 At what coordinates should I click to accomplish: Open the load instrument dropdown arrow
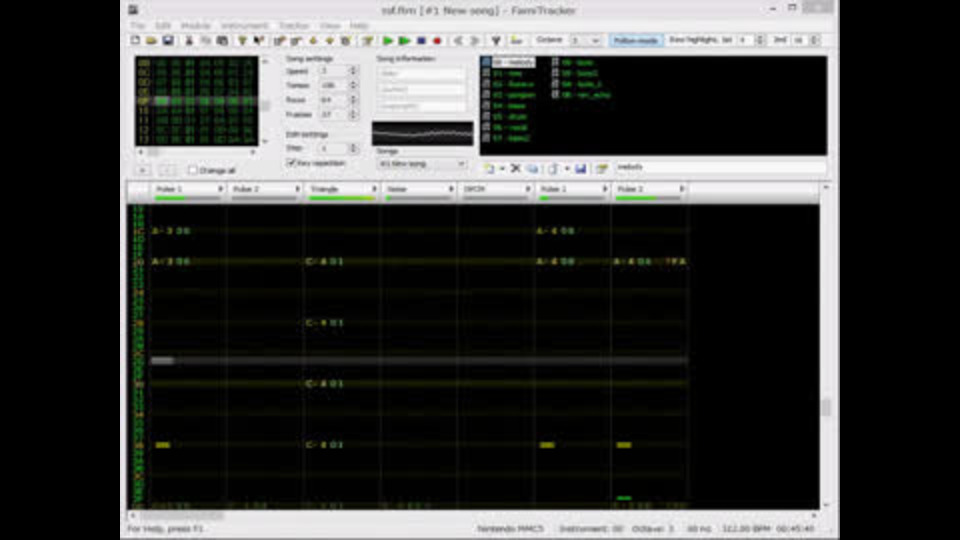point(567,168)
